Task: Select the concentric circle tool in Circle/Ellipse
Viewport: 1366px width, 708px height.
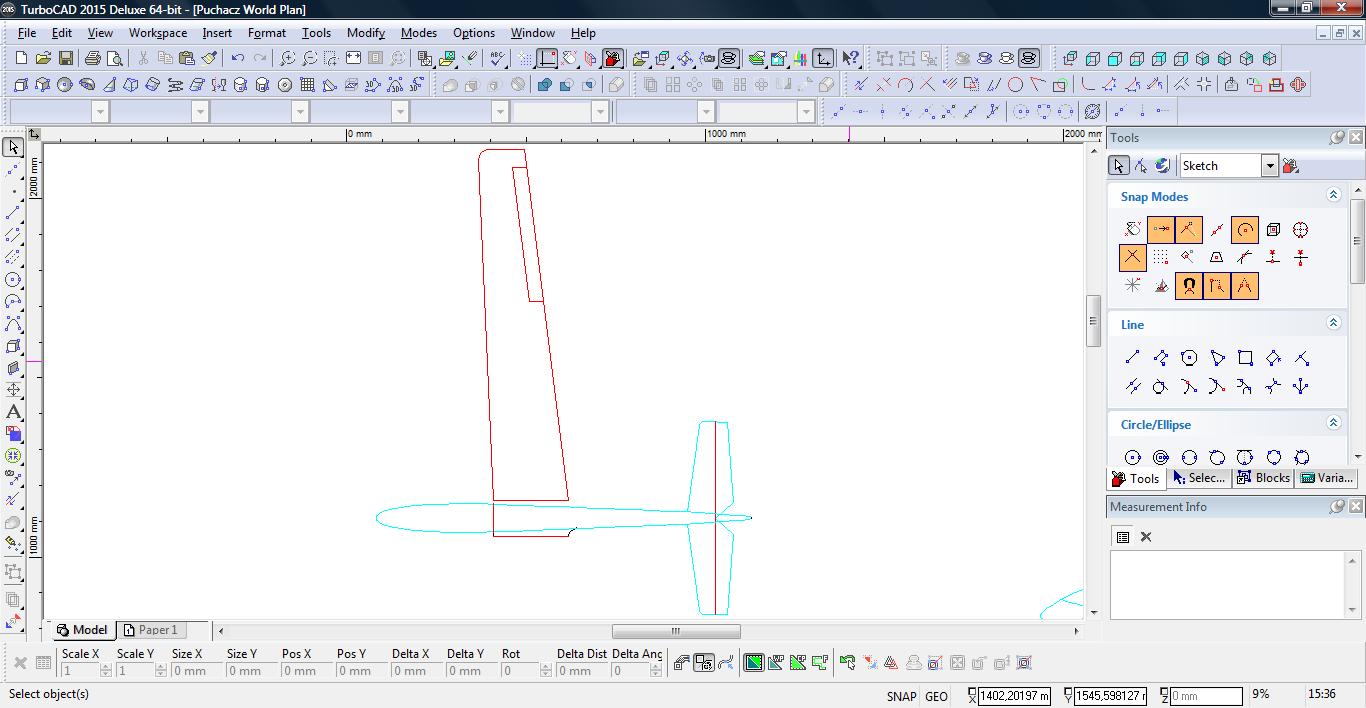Action: [x=1161, y=458]
